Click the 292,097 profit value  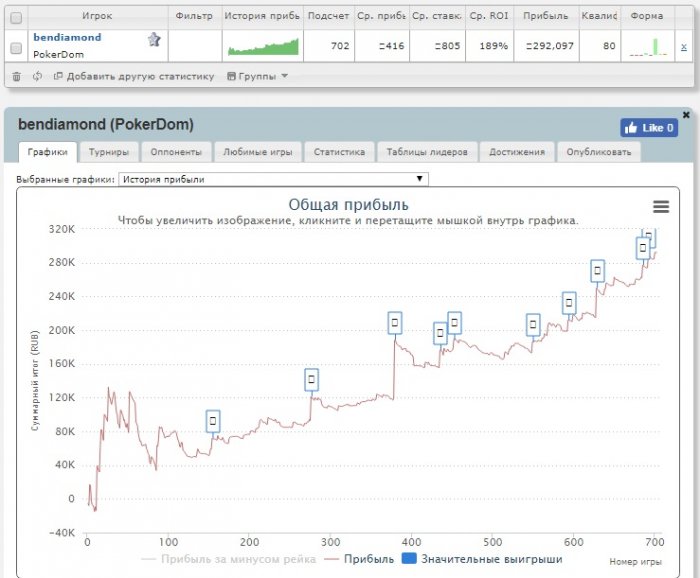tap(550, 46)
